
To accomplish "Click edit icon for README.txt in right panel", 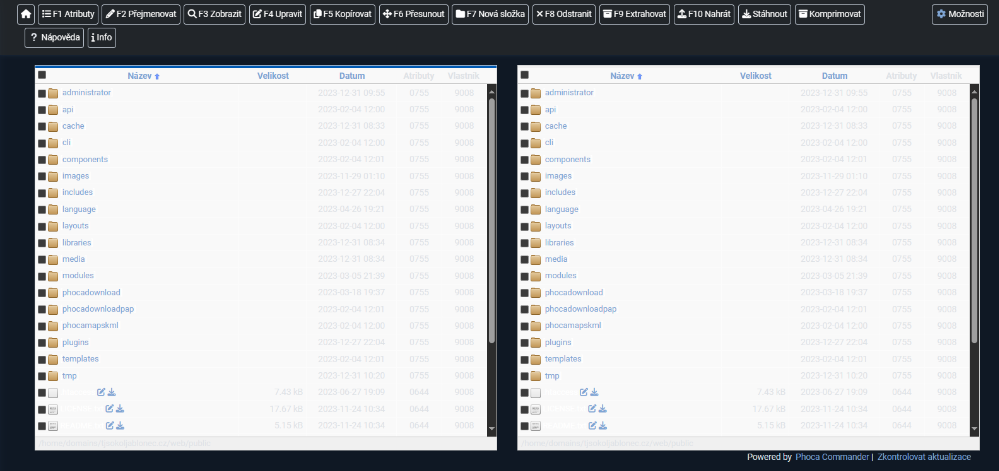I will coord(593,426).
